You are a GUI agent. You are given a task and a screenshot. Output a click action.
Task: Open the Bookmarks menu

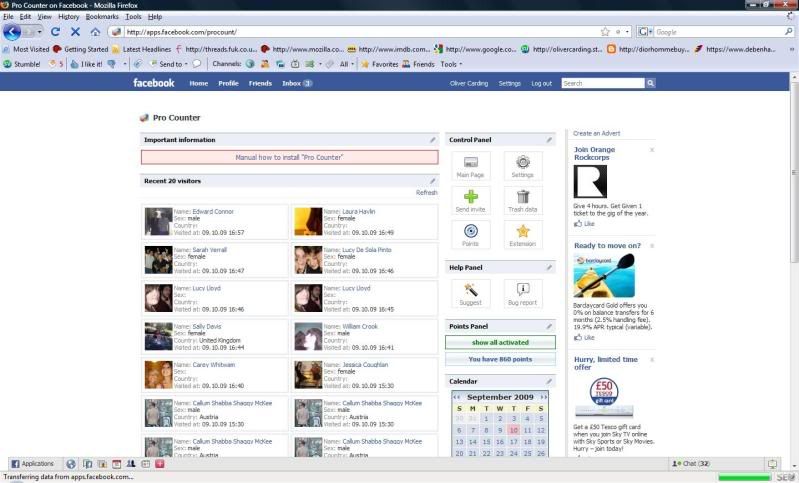coord(102,16)
